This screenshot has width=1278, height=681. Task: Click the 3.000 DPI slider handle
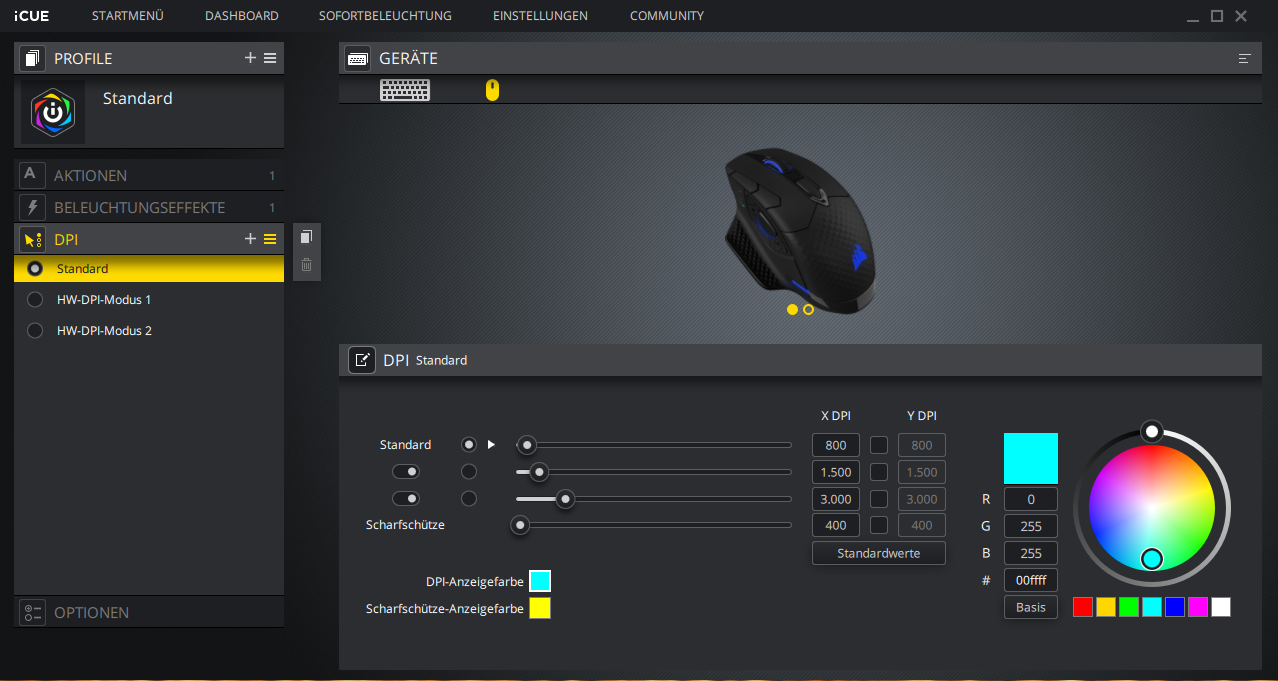tap(565, 499)
